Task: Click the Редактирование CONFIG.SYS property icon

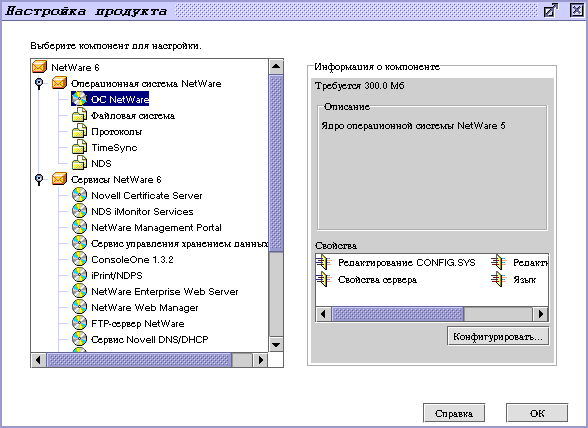Action: 323,262
